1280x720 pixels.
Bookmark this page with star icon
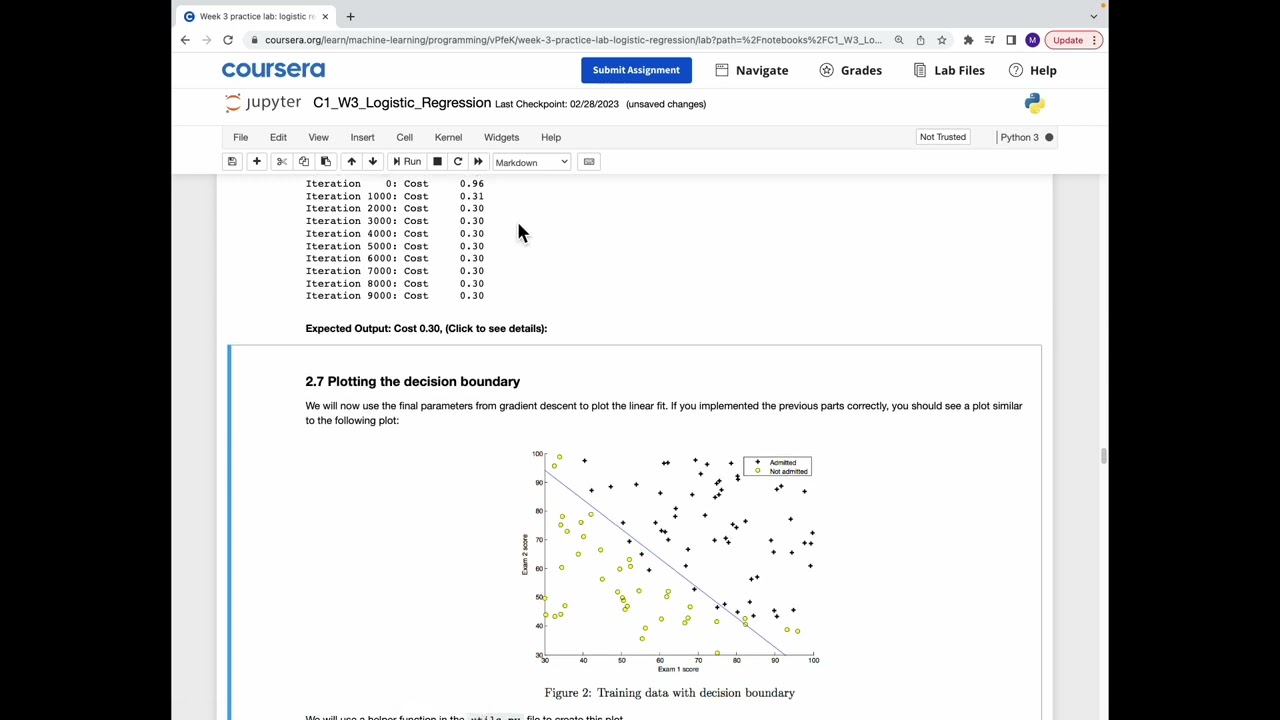click(941, 40)
